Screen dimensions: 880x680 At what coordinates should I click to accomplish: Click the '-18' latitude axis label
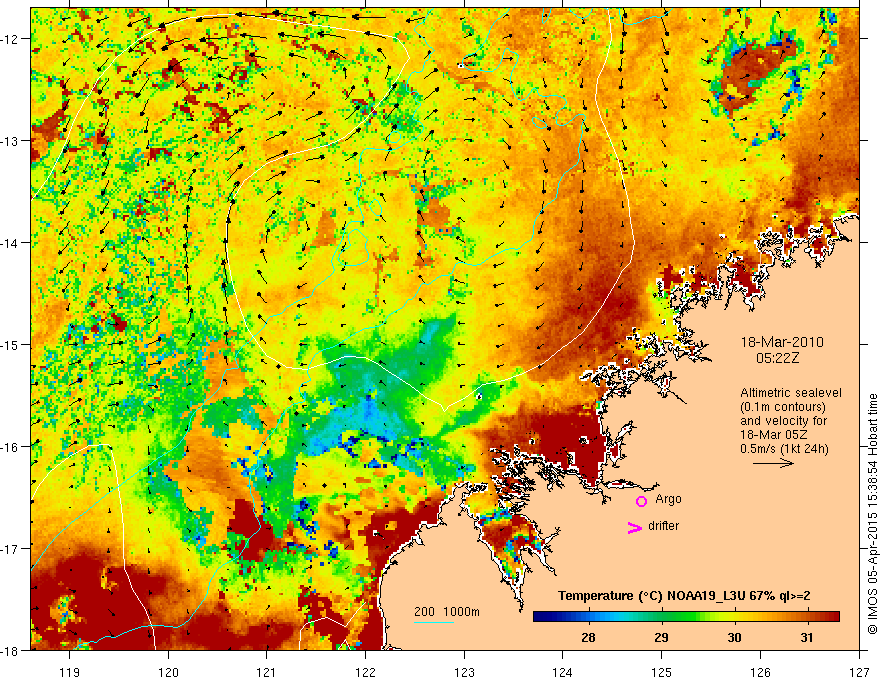11,650
